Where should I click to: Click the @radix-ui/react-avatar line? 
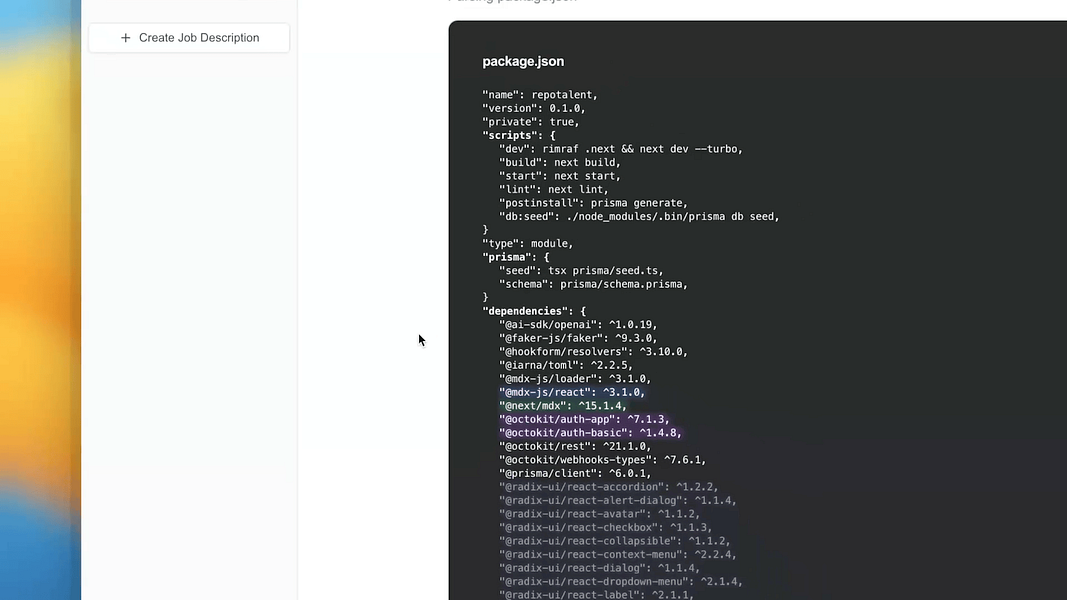coord(600,514)
